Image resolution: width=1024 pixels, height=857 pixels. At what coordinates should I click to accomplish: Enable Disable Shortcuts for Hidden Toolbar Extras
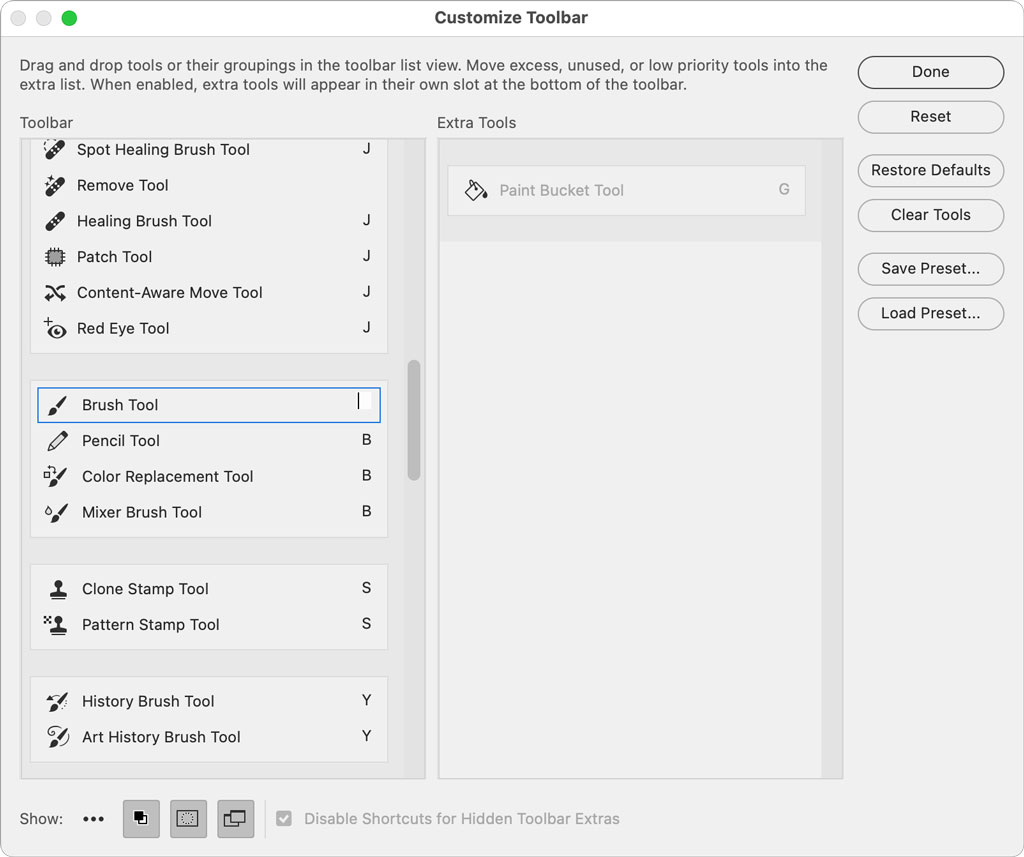click(284, 818)
